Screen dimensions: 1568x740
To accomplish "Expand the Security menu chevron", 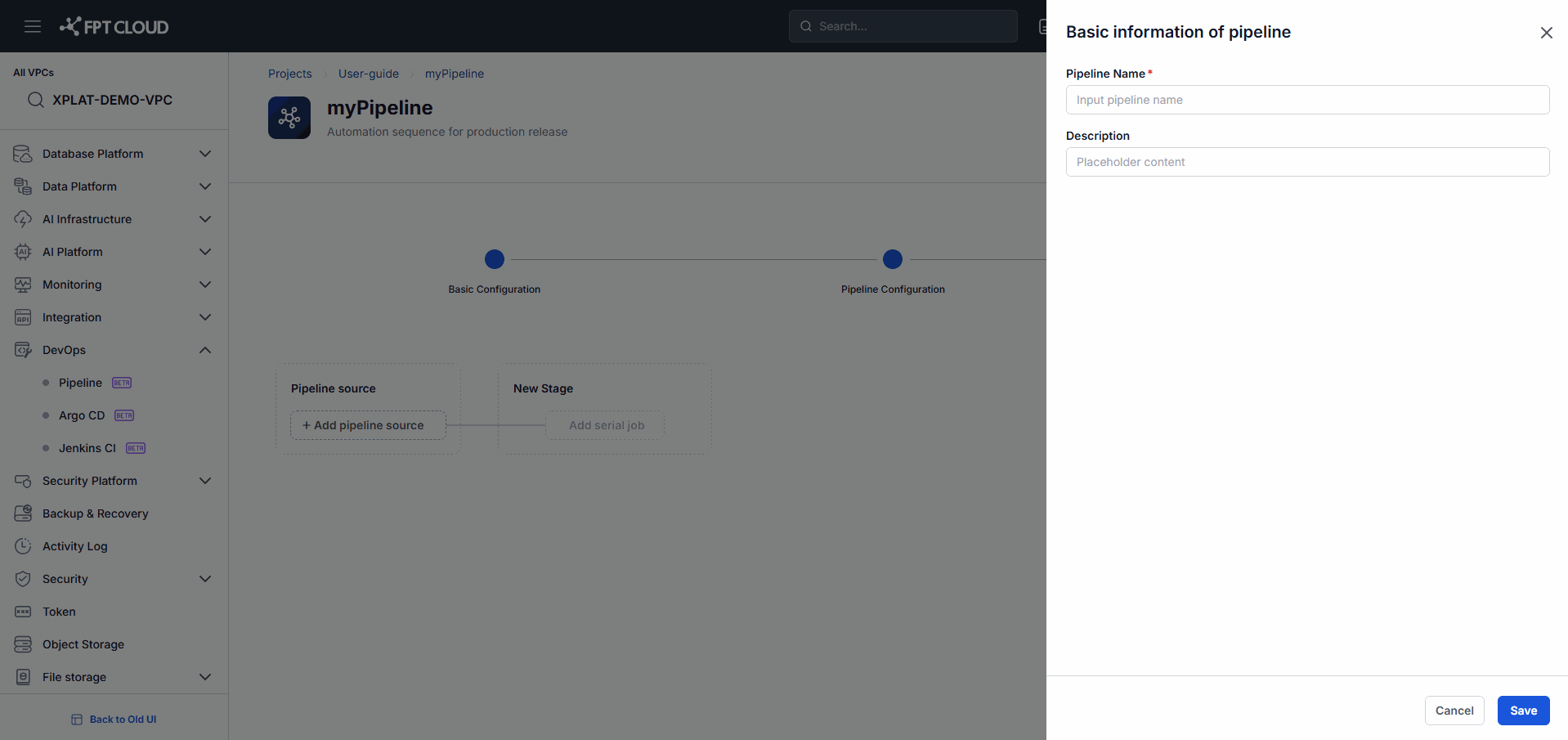I will 205,579.
